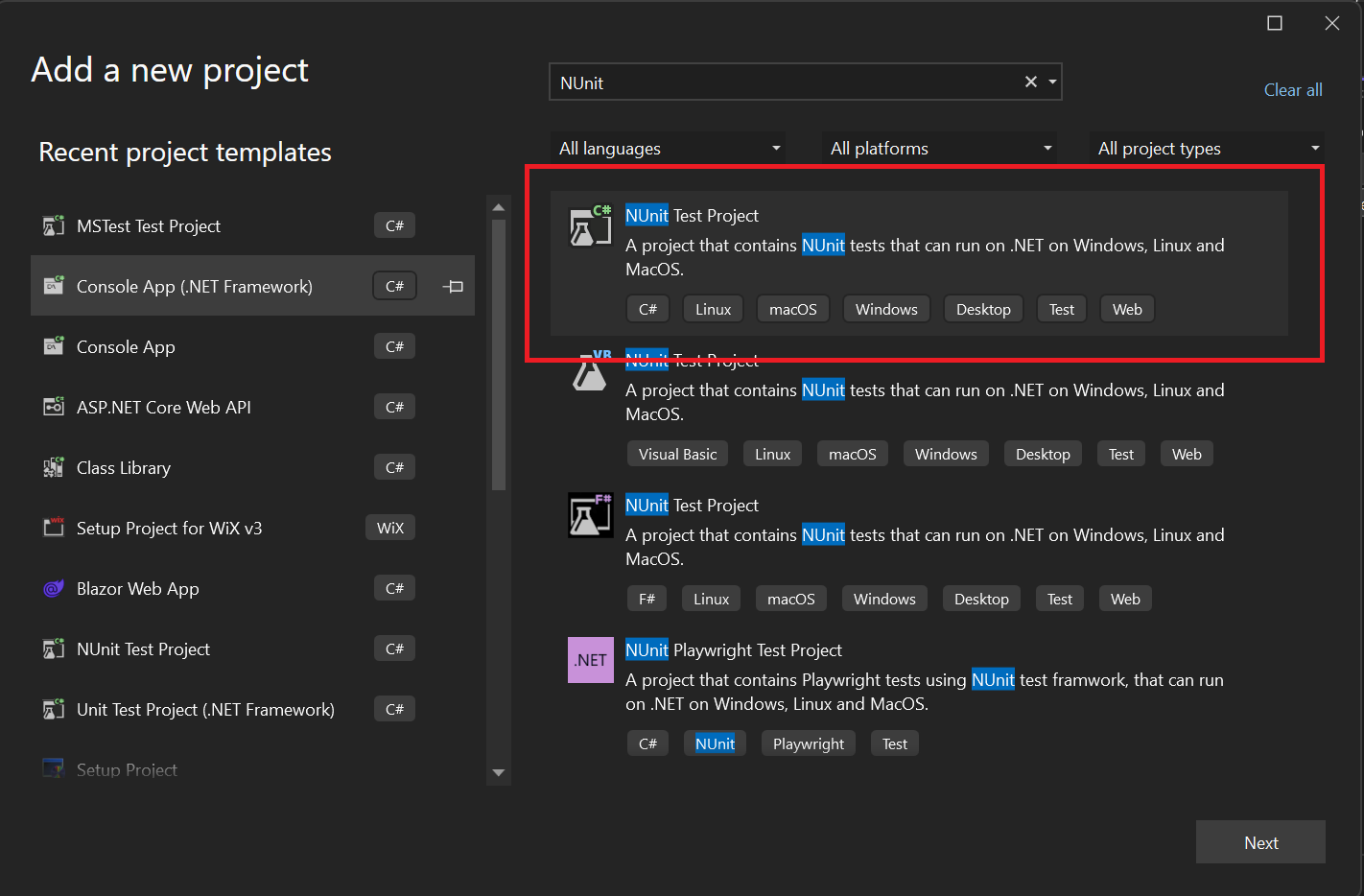
Task: Click the F# NUnit flask icon
Action: [x=590, y=515]
